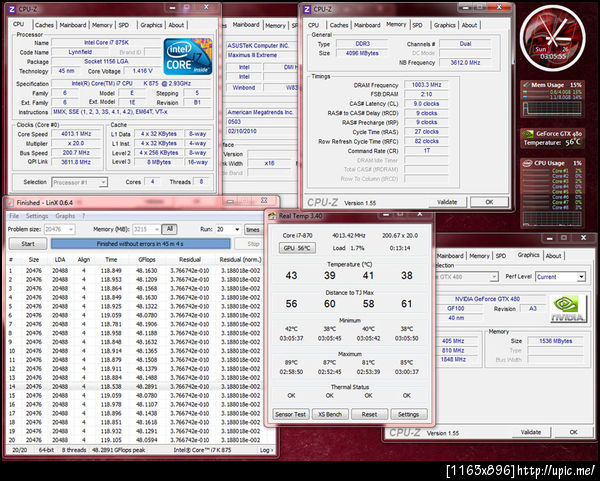The width and height of the screenshot is (600, 481).
Task: Click the XS Bench button in Real Temp
Action: (330, 414)
